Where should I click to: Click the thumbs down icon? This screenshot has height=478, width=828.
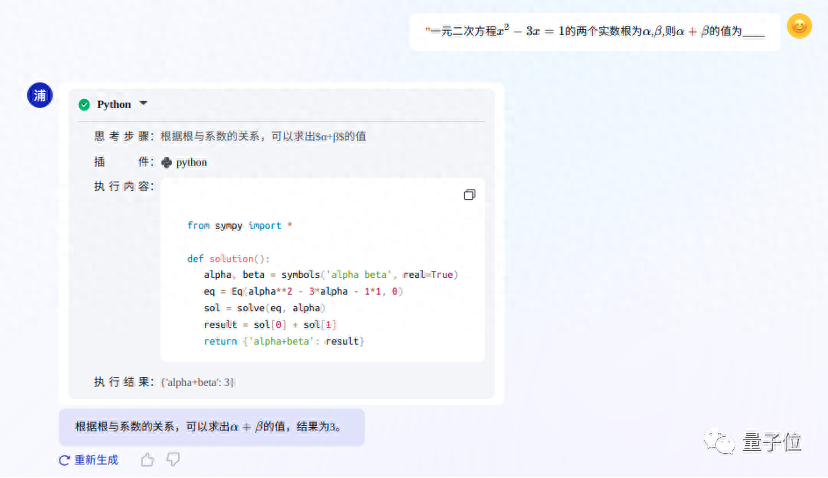[x=173, y=460]
